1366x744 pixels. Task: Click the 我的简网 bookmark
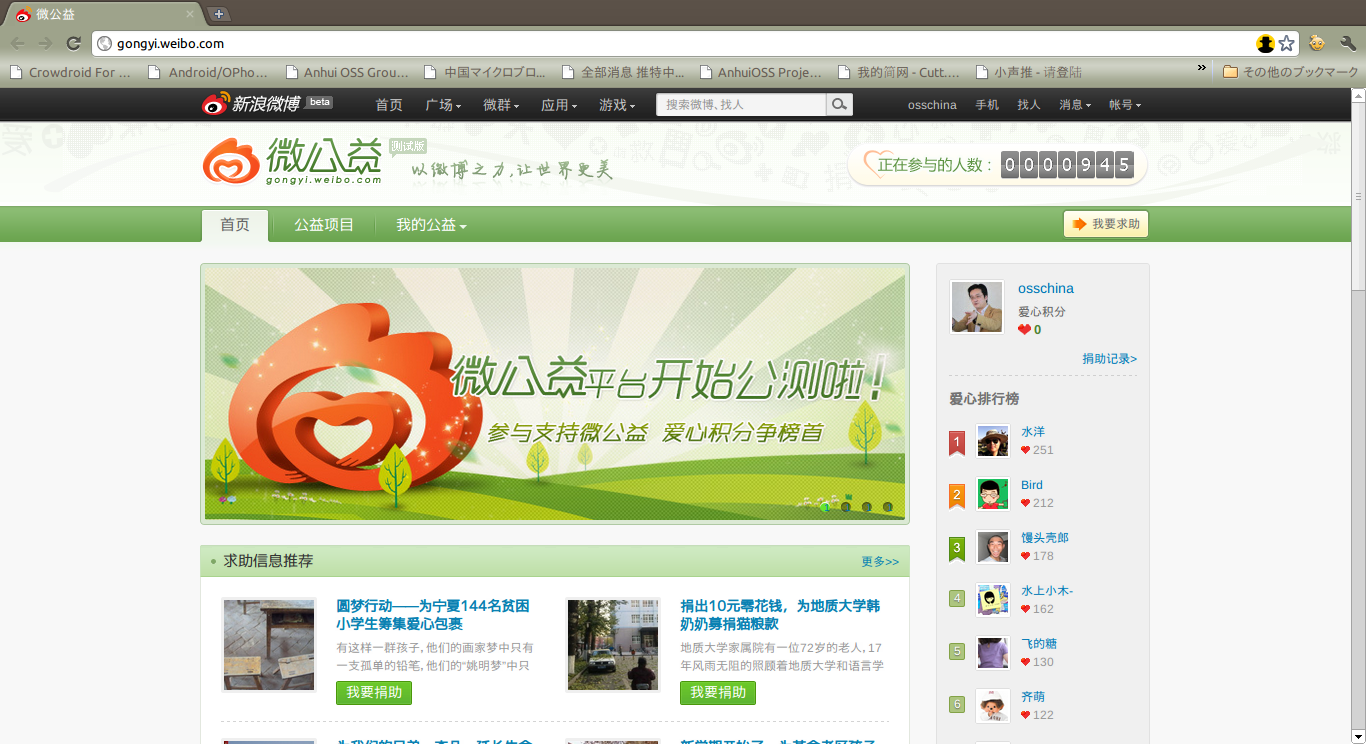pos(899,72)
